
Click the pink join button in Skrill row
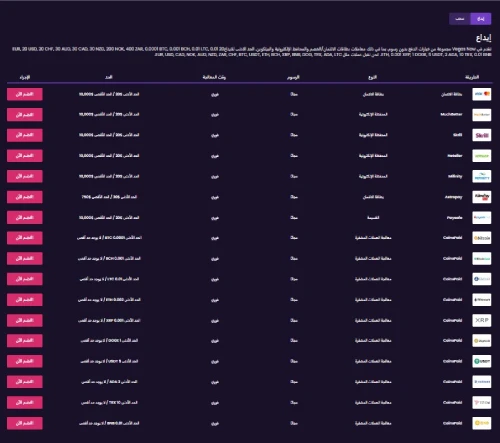(25, 135)
